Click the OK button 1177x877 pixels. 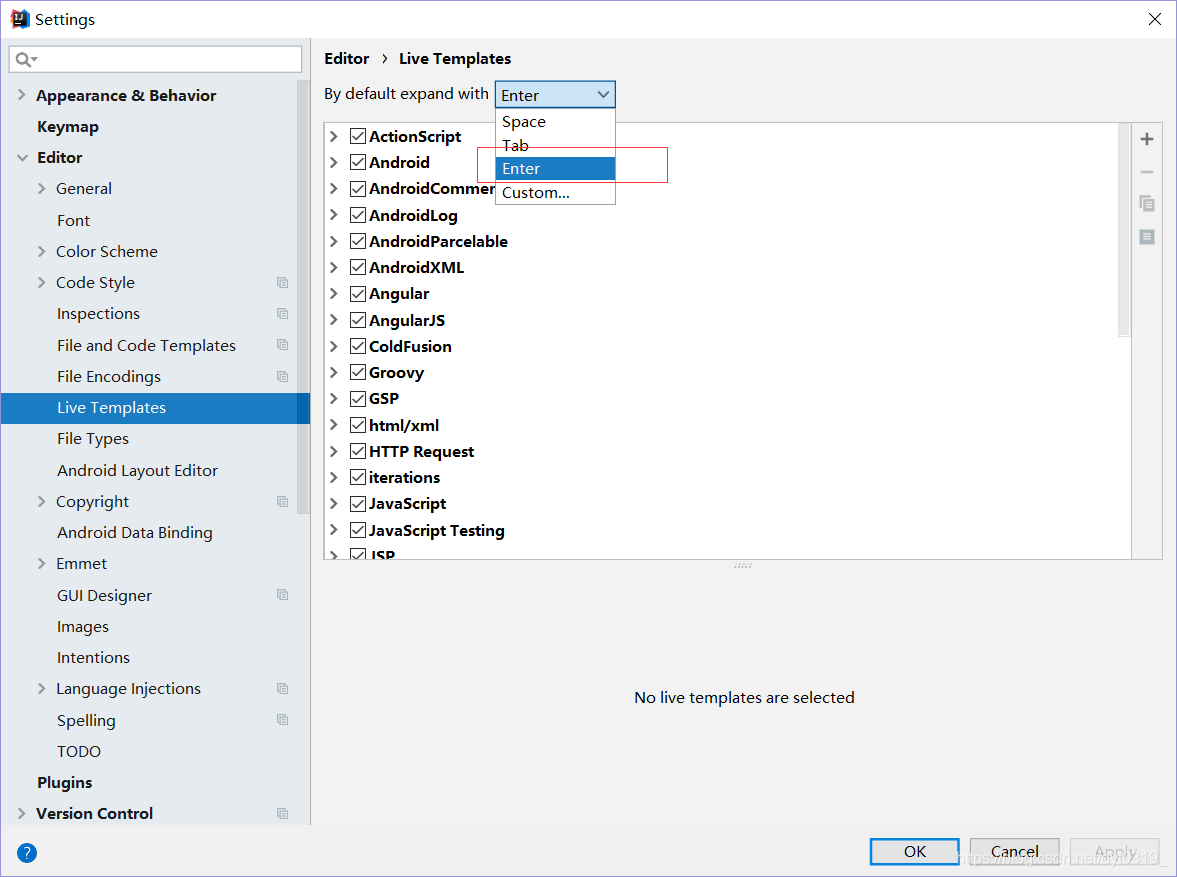914,851
